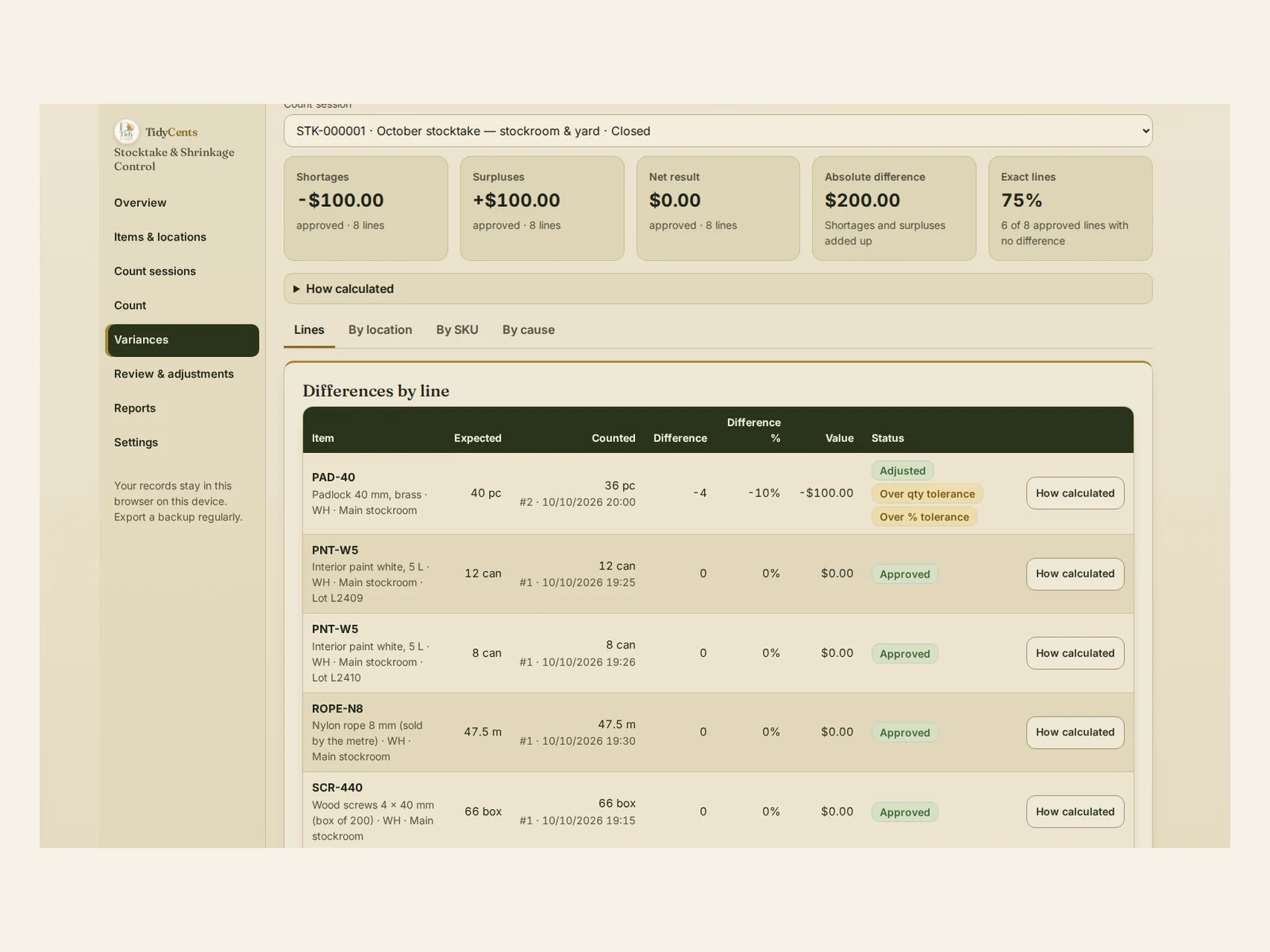The width and height of the screenshot is (1270, 952).
Task: Click the Expected column header
Action: click(478, 438)
